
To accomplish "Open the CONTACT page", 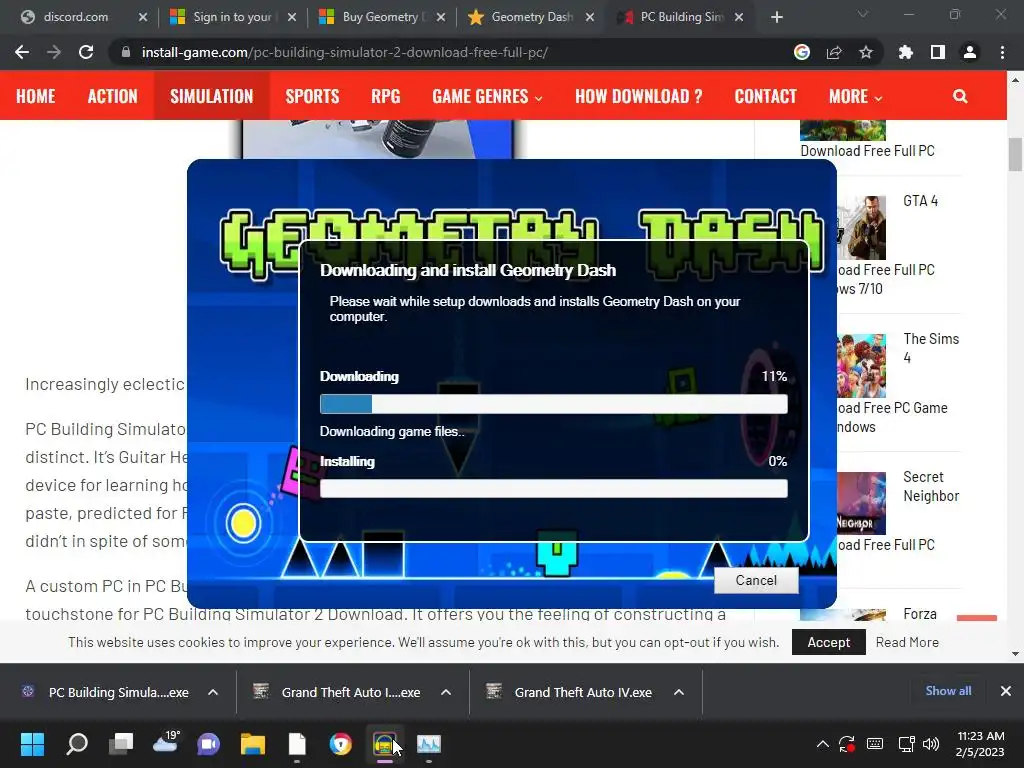I will point(765,97).
